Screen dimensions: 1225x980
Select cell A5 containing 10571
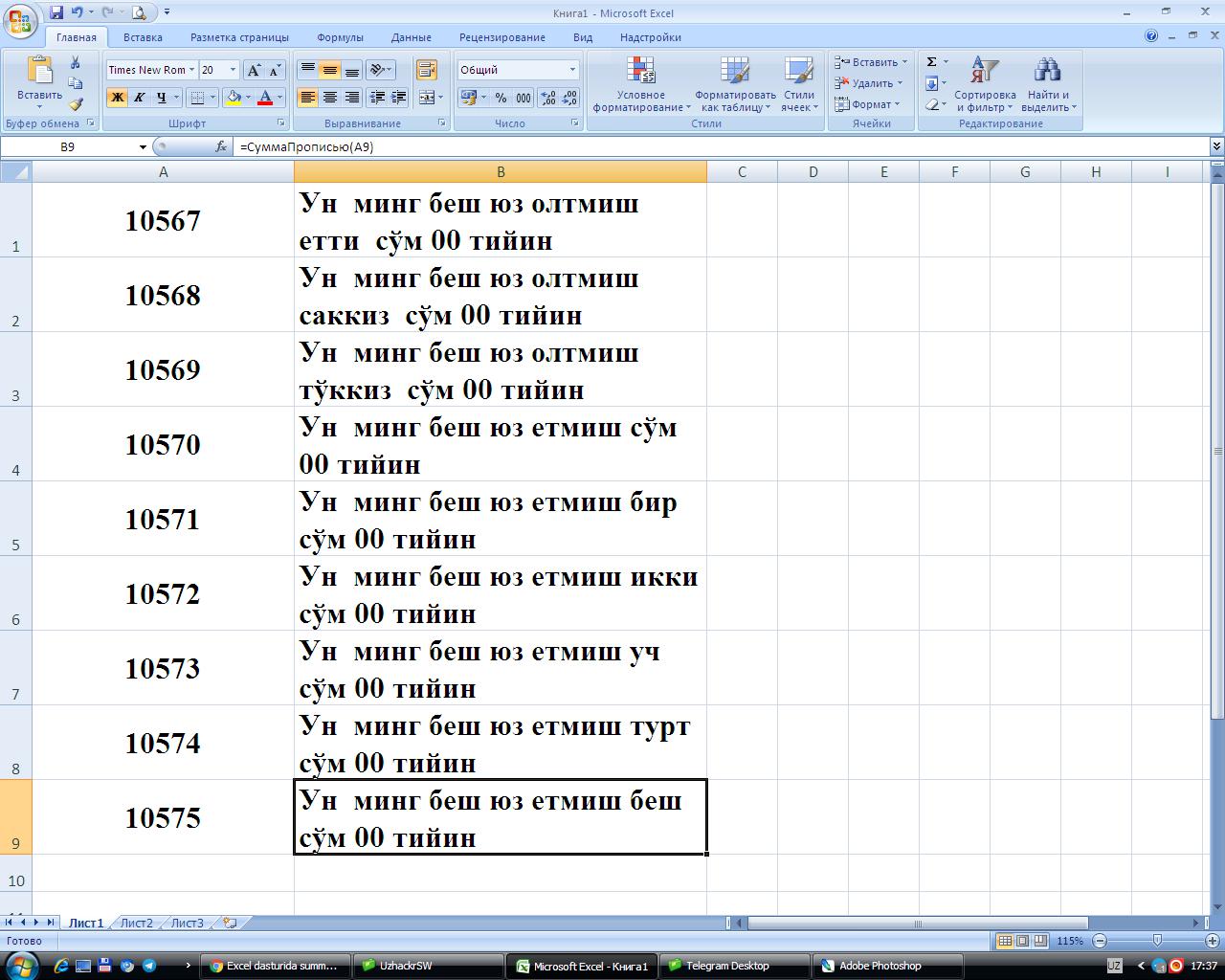click(x=163, y=519)
